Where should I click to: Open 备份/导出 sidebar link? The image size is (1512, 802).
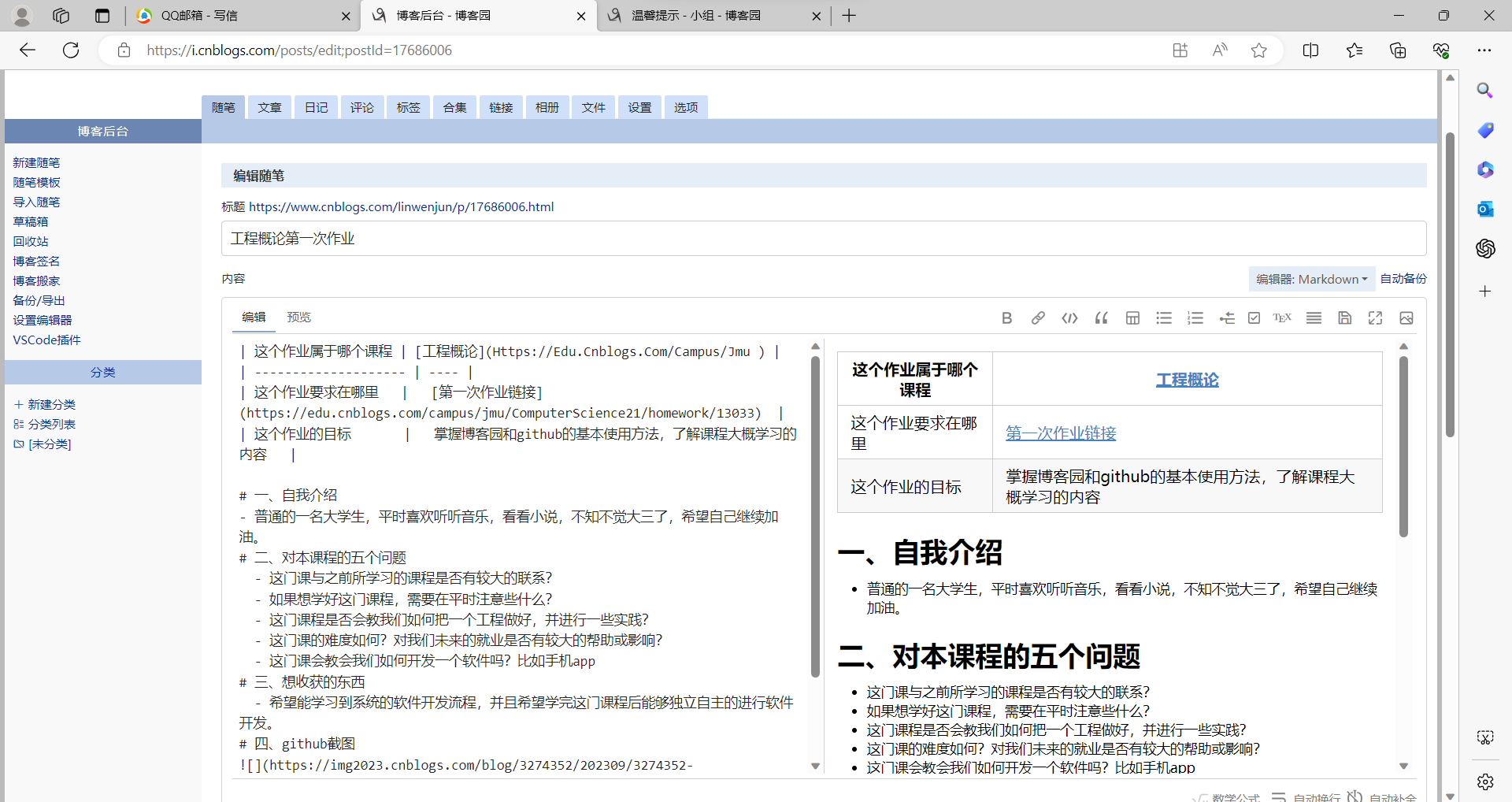[39, 300]
